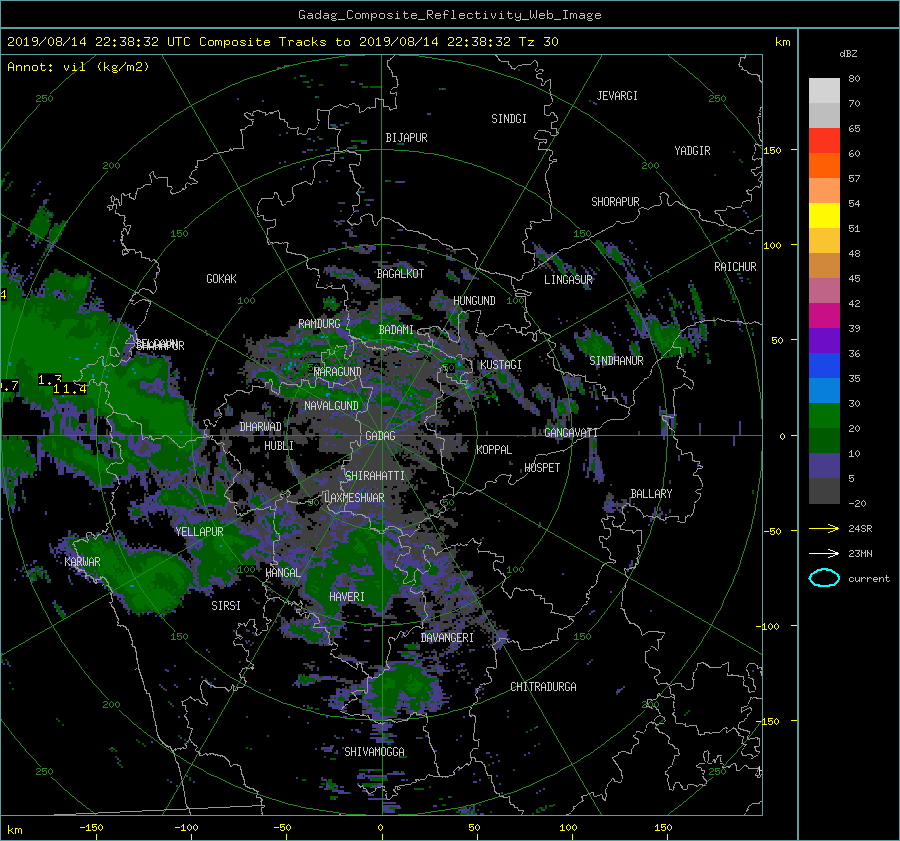This screenshot has width=900, height=841.
Task: Click the 'NAVALGUND' city label
Action: [x=331, y=406]
